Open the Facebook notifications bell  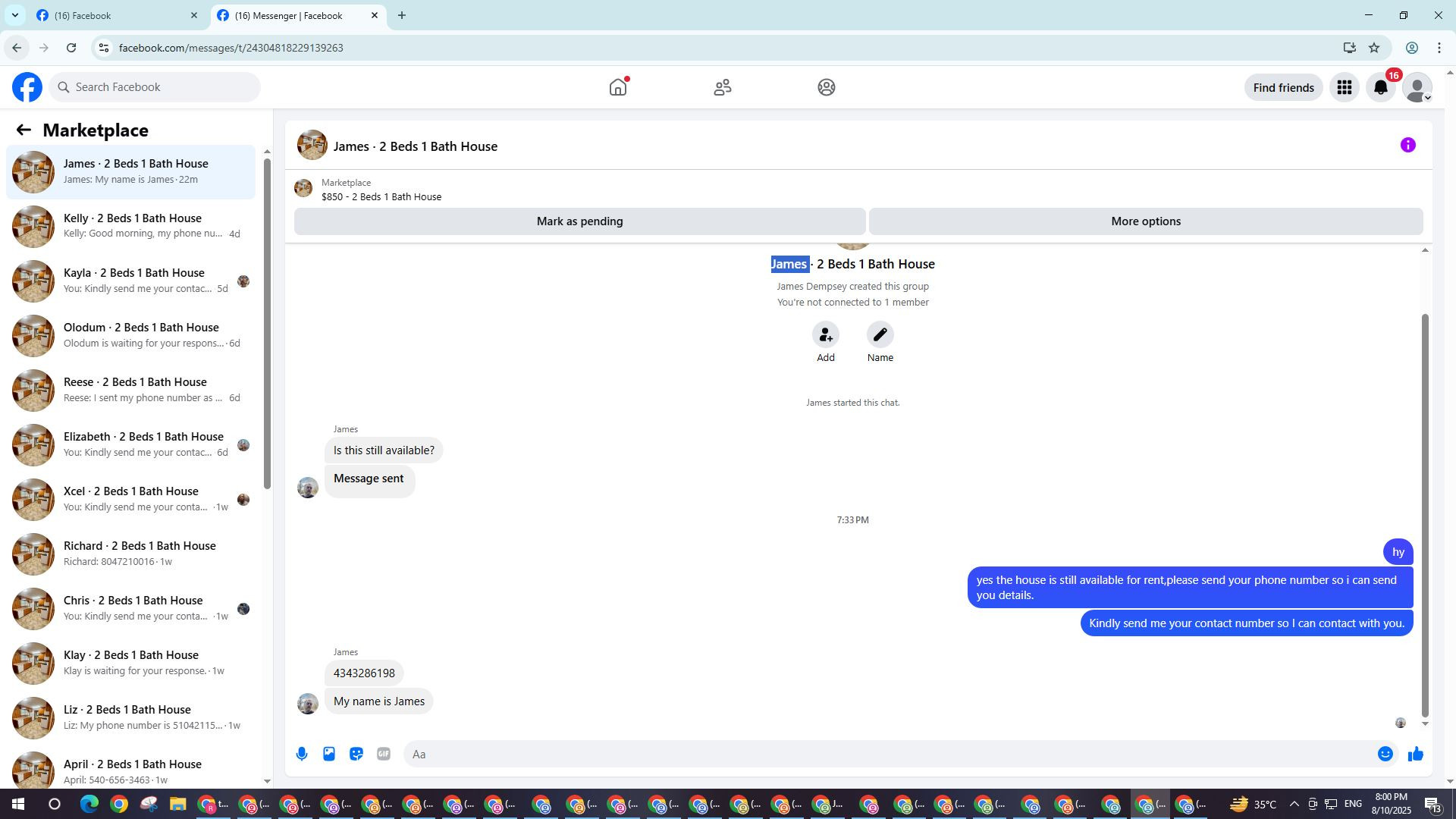(x=1381, y=88)
